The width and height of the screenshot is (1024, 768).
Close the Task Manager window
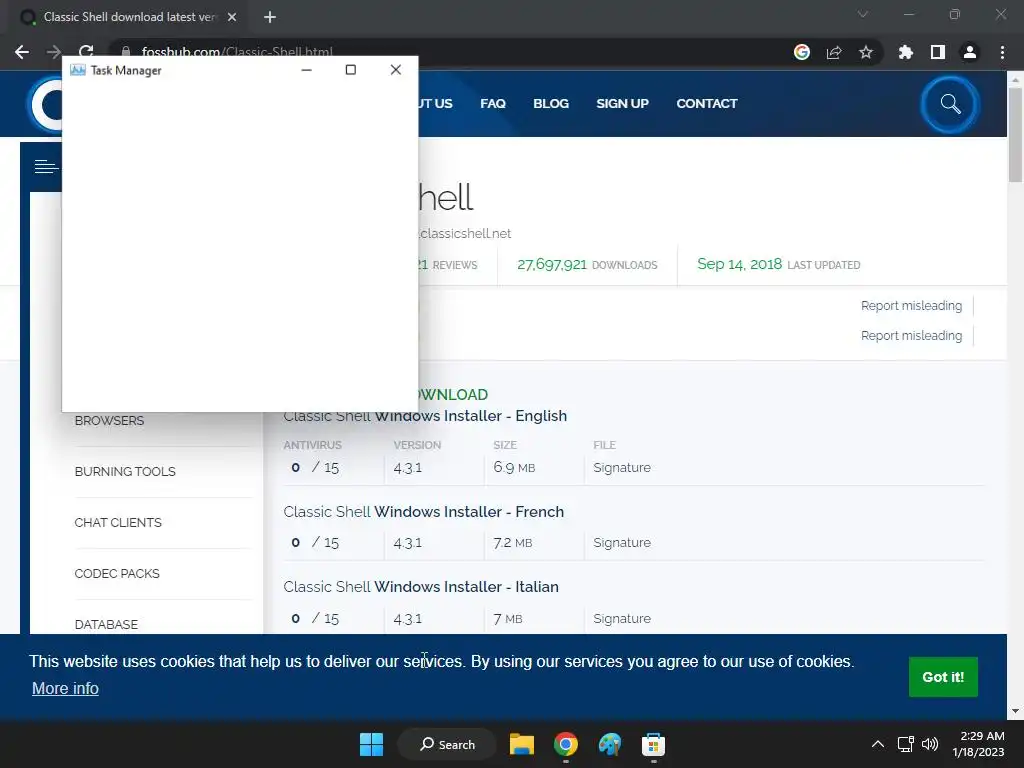click(x=396, y=70)
